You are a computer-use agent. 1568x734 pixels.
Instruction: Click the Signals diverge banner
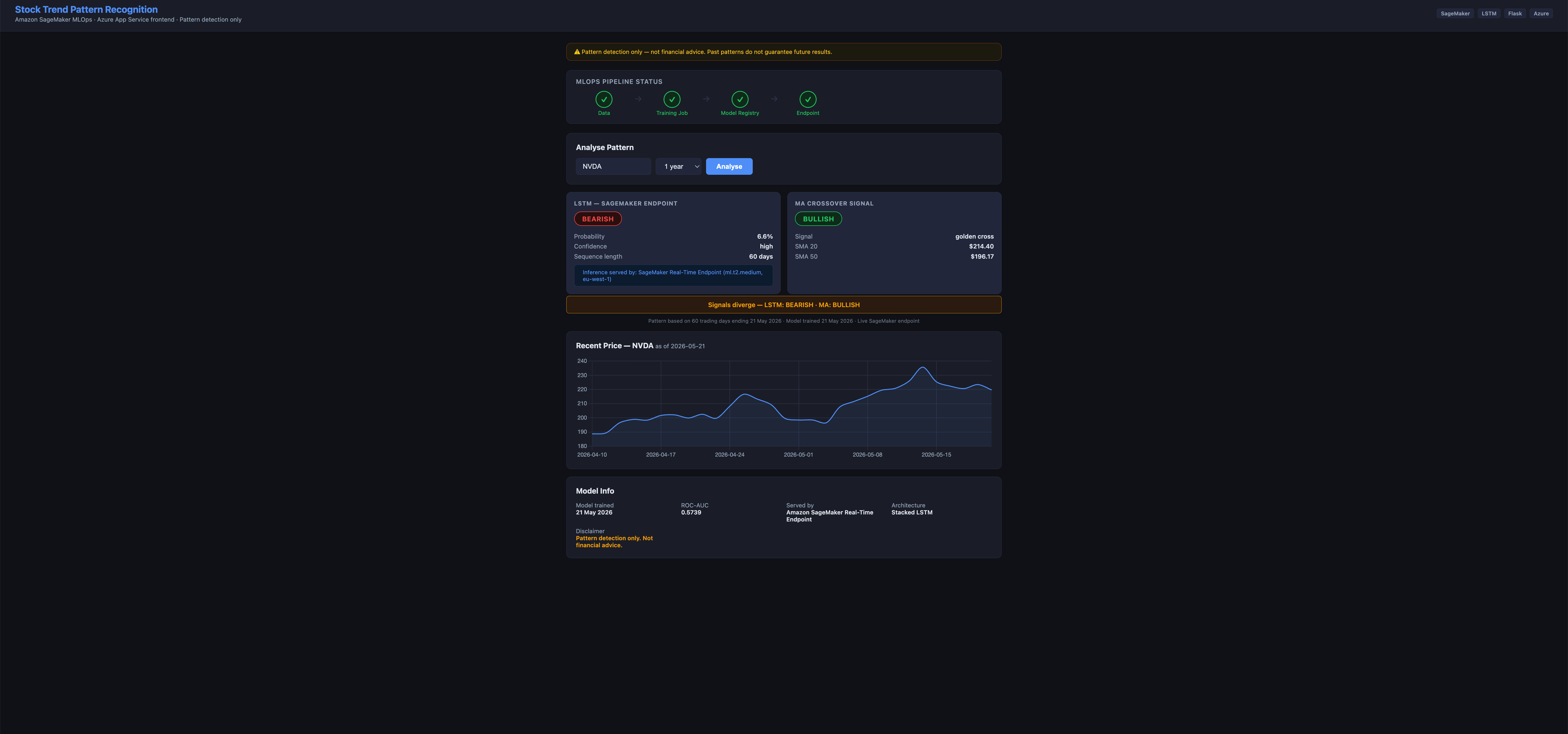(x=783, y=305)
